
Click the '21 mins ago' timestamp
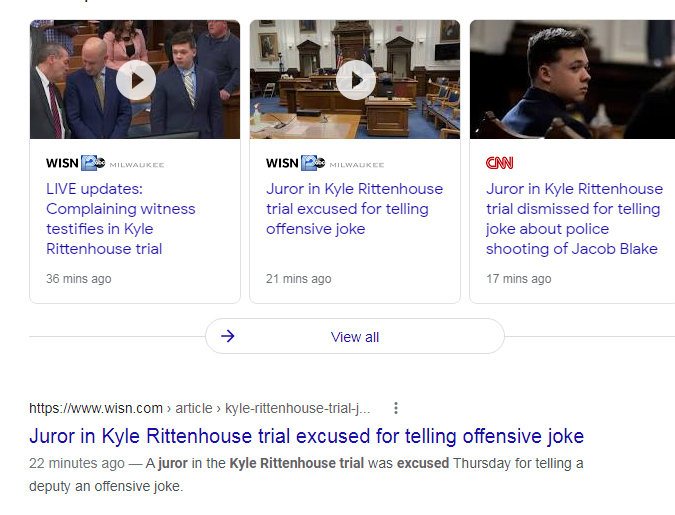[x=299, y=279]
